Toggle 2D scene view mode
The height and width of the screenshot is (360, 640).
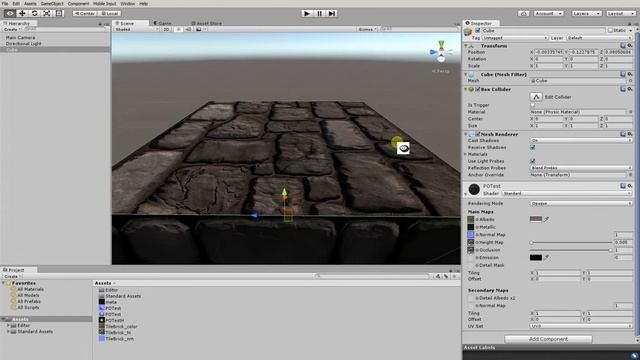pos(166,29)
